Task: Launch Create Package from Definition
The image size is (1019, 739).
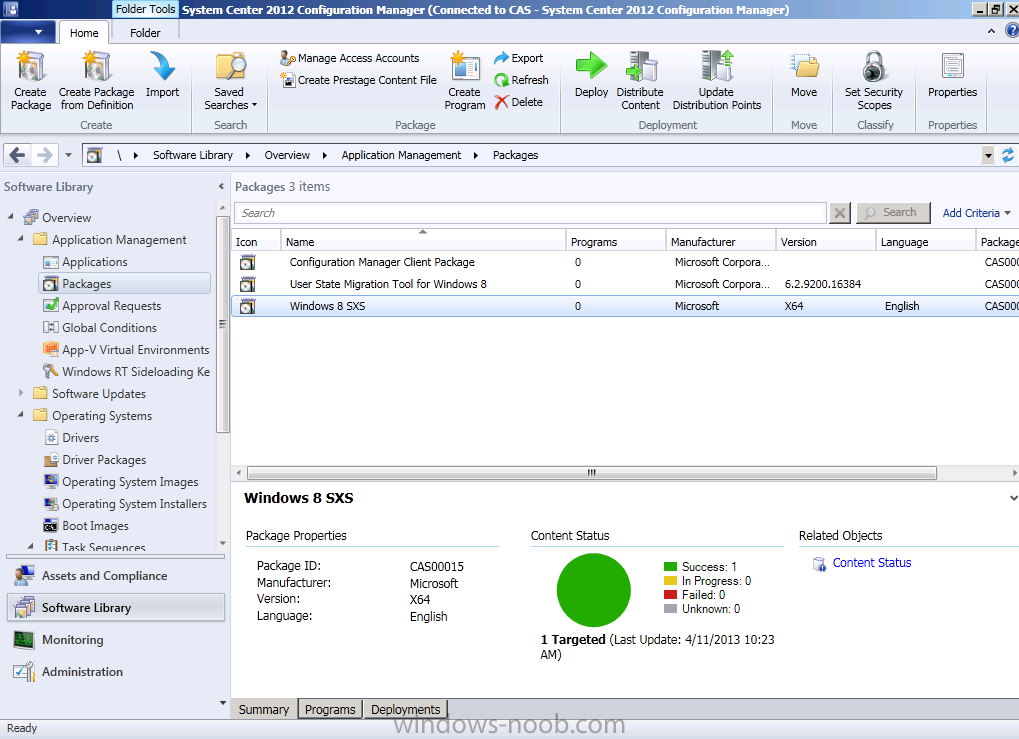Action: point(96,81)
